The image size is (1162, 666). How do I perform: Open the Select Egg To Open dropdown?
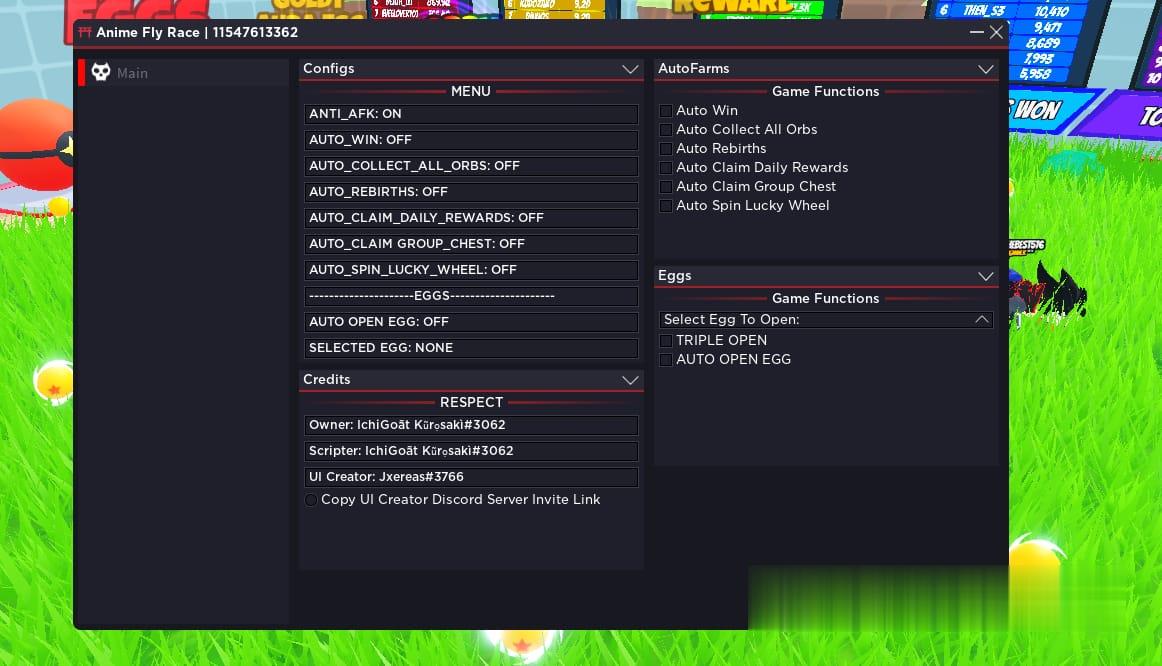coord(826,320)
